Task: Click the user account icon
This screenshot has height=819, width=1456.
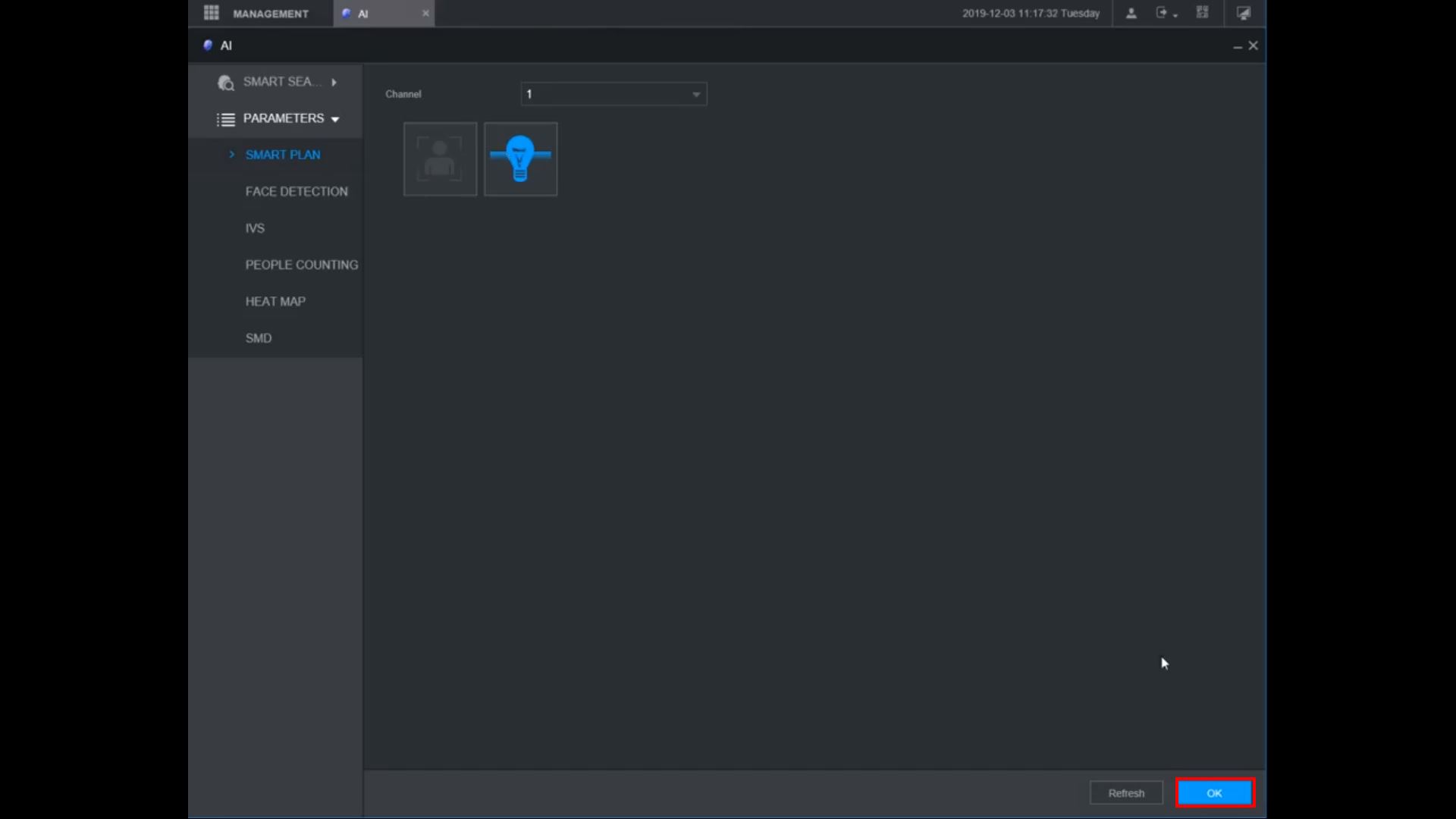Action: click(x=1131, y=13)
